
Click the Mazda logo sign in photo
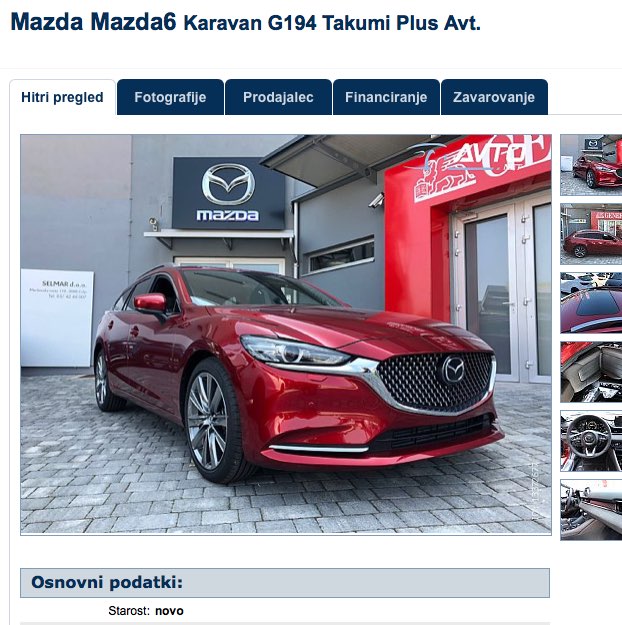tap(228, 193)
